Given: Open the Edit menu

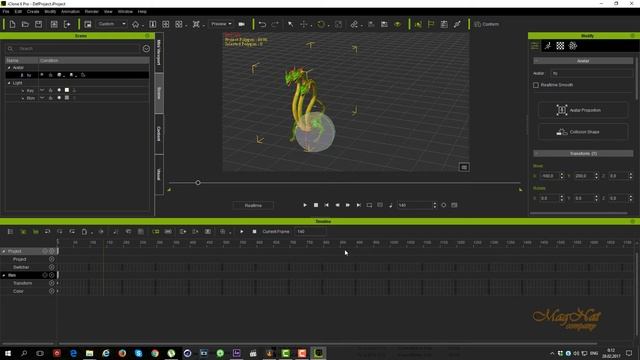Looking at the screenshot, I should pos(18,11).
